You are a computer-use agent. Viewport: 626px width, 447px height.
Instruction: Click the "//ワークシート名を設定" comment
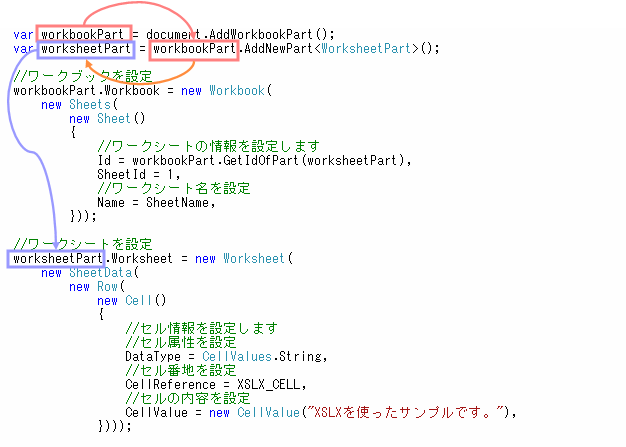pyautogui.click(x=174, y=188)
